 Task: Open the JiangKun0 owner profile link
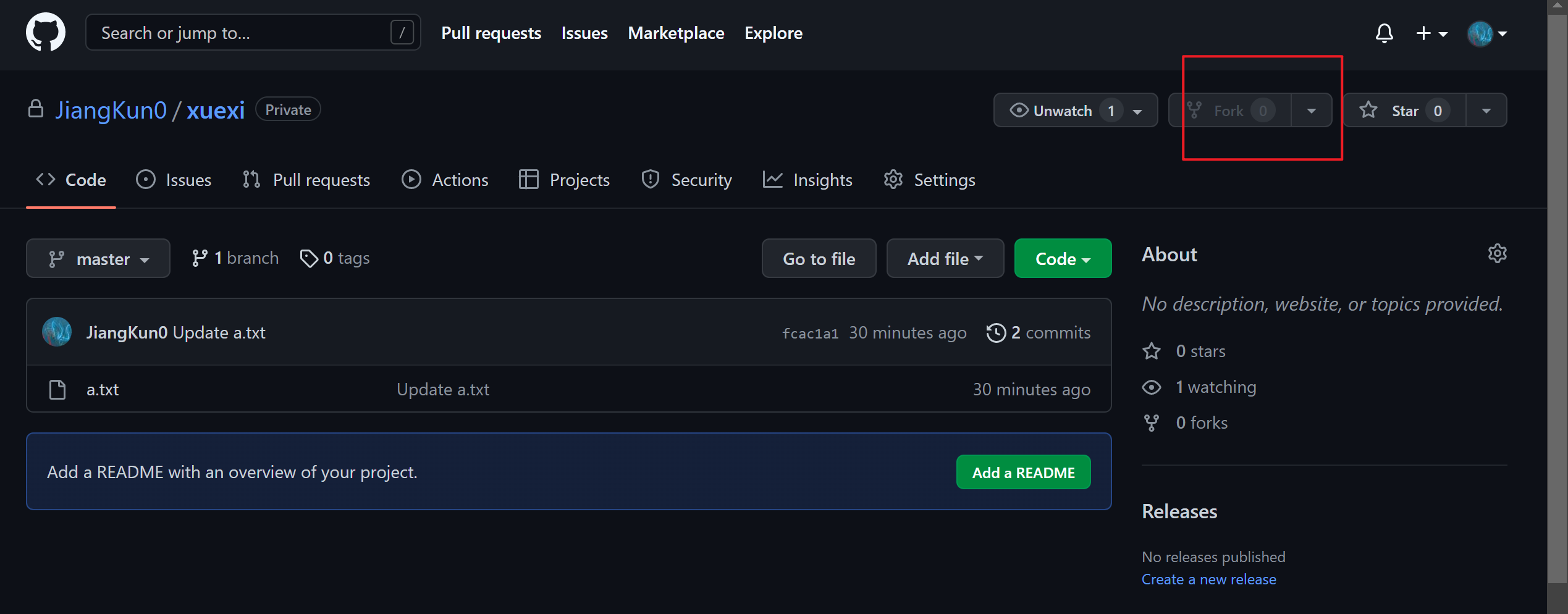coord(111,110)
